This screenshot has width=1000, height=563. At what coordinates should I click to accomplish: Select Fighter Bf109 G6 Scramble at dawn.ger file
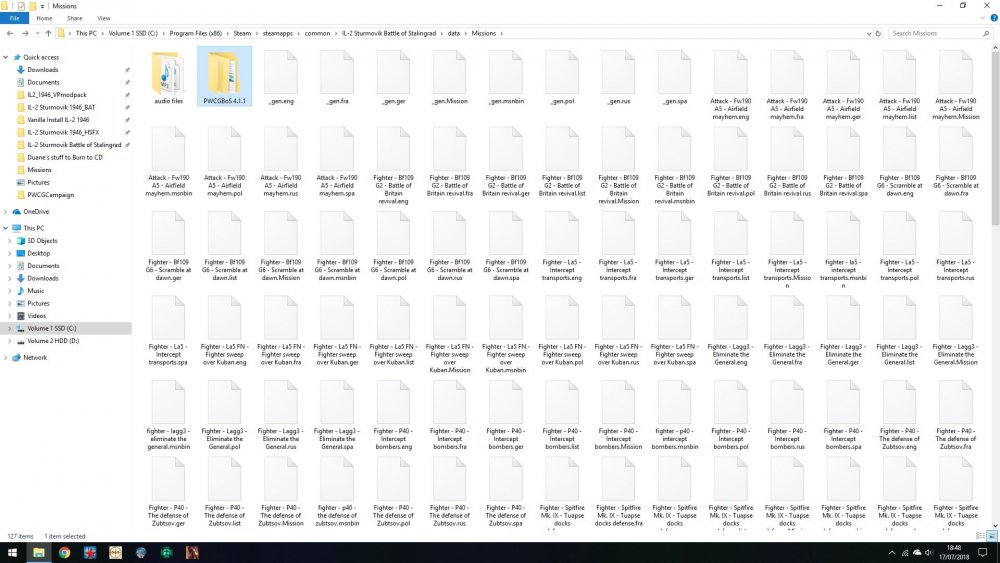(x=168, y=249)
